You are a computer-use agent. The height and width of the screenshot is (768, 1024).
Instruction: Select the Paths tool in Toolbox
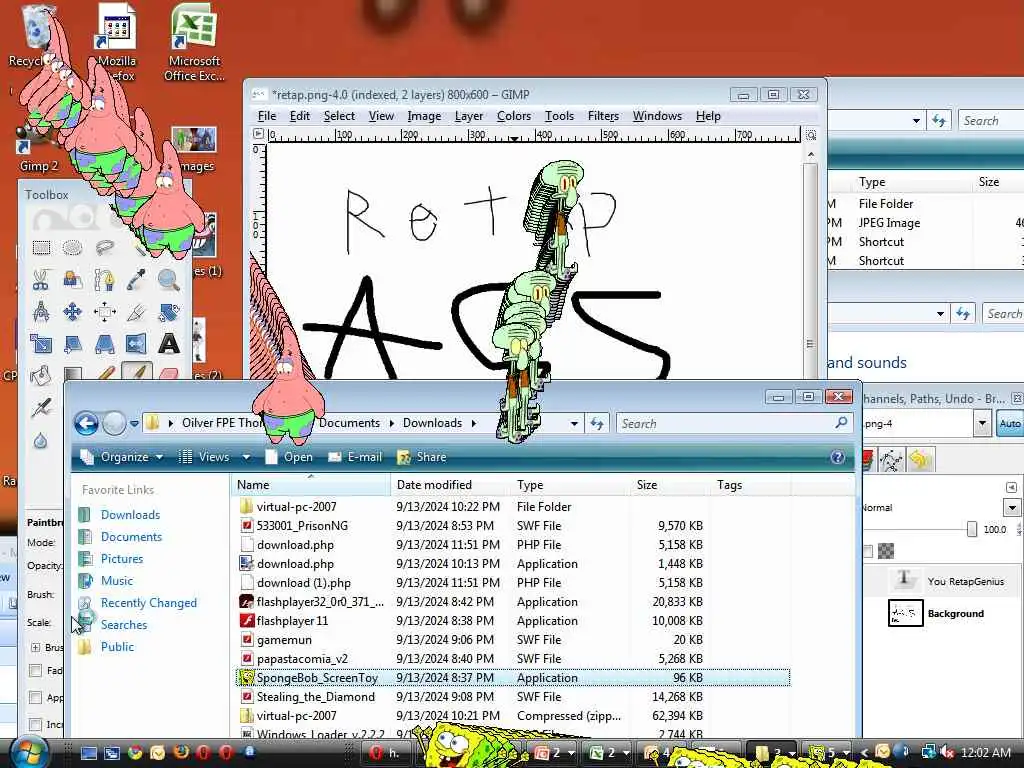[x=104, y=280]
